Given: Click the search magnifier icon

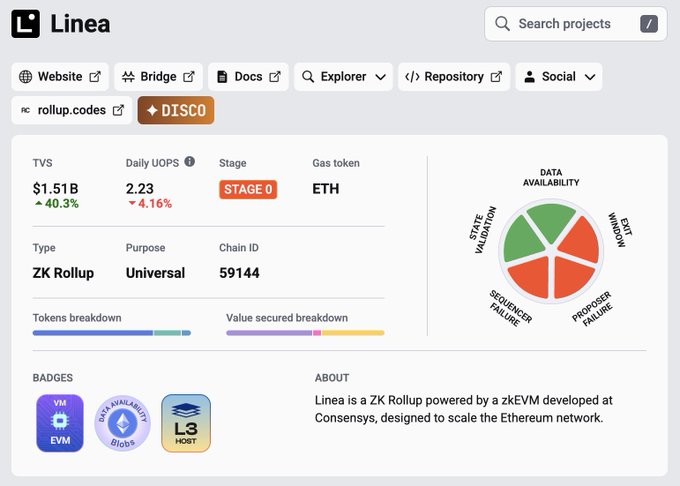Looking at the screenshot, I should tap(502, 24).
